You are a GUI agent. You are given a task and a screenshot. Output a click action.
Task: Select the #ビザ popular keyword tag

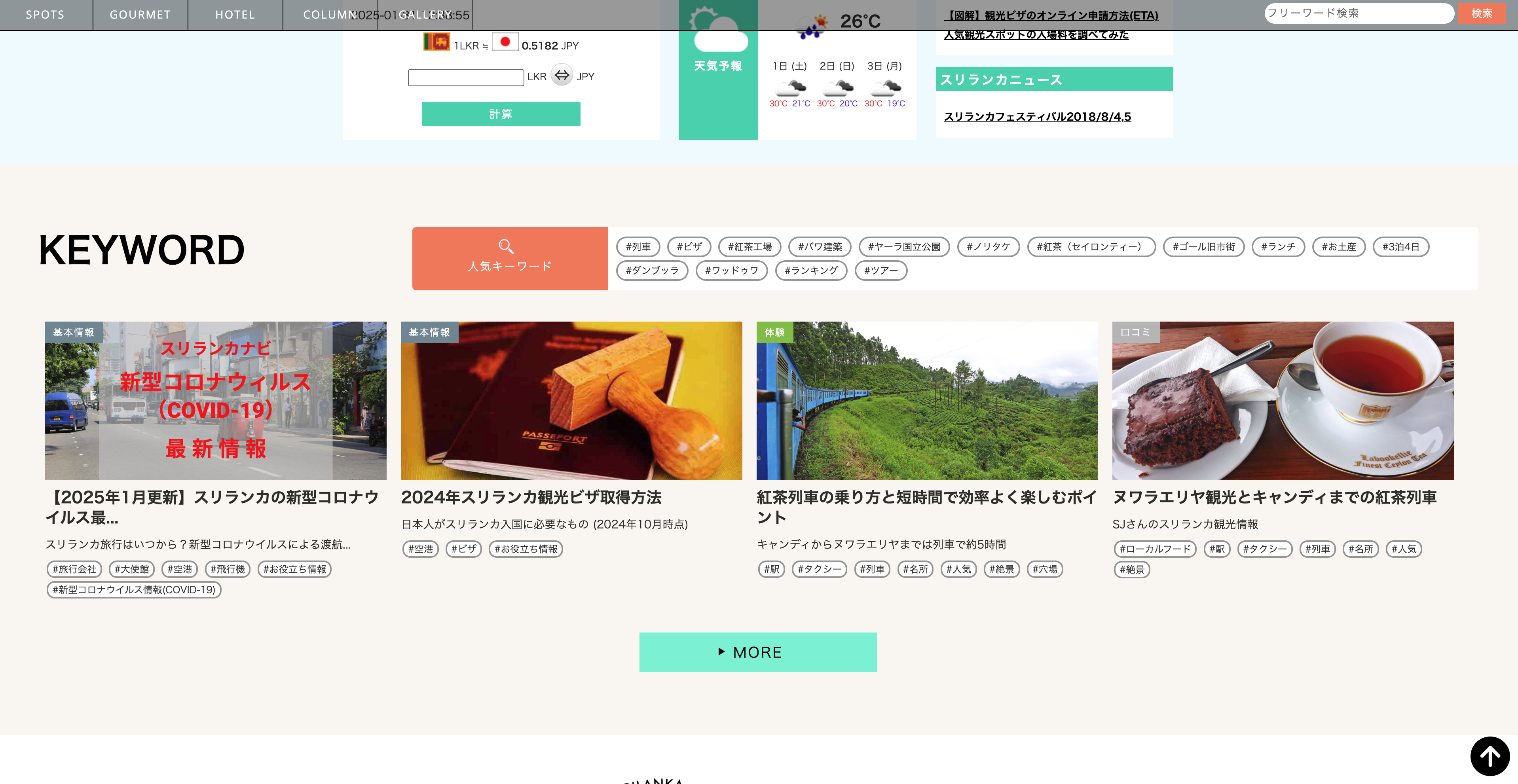[x=689, y=247]
